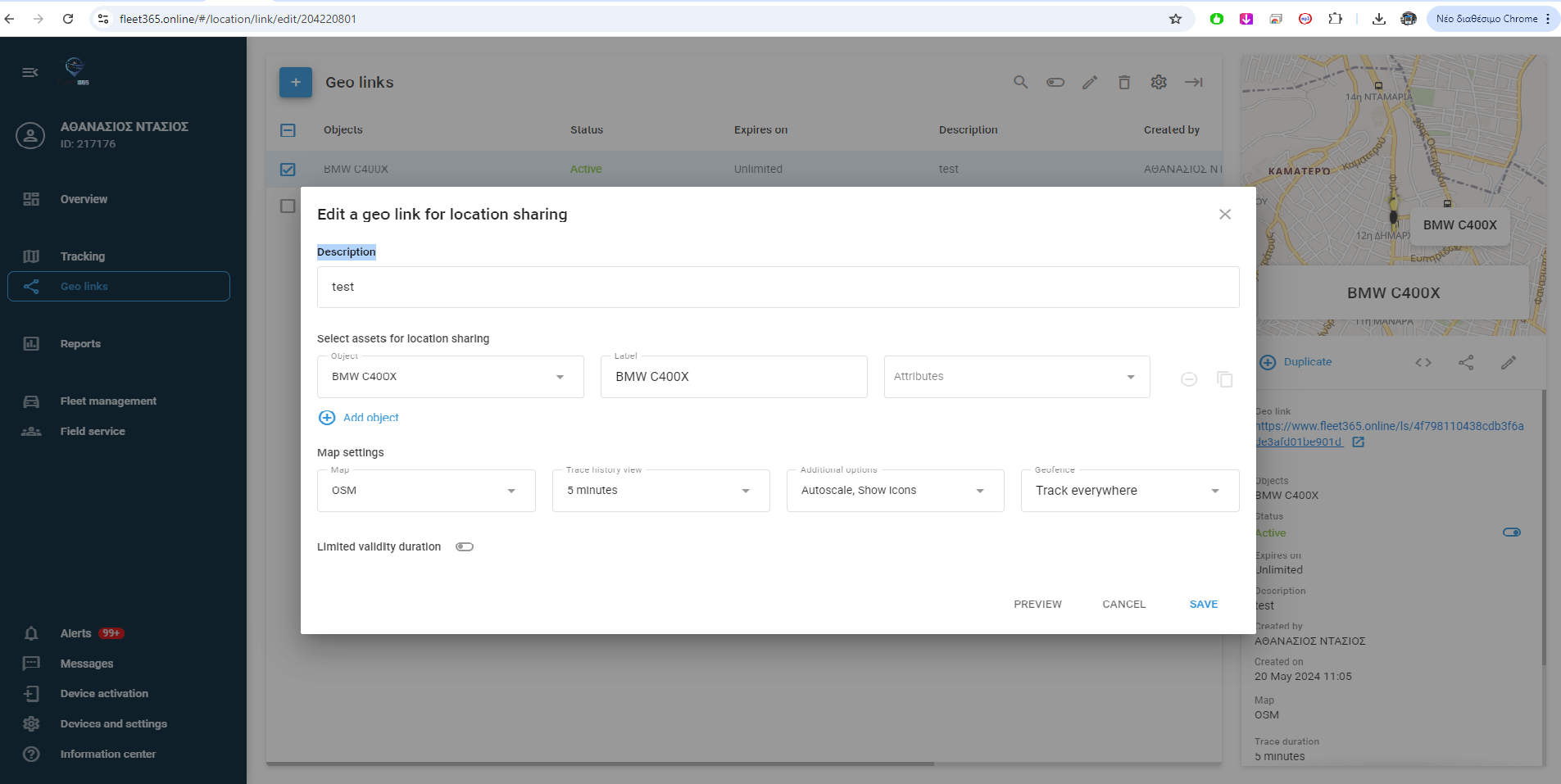Click the toggle-status icon in Geo links toolbar
This screenshot has height=784, width=1561.
pos(1055,82)
